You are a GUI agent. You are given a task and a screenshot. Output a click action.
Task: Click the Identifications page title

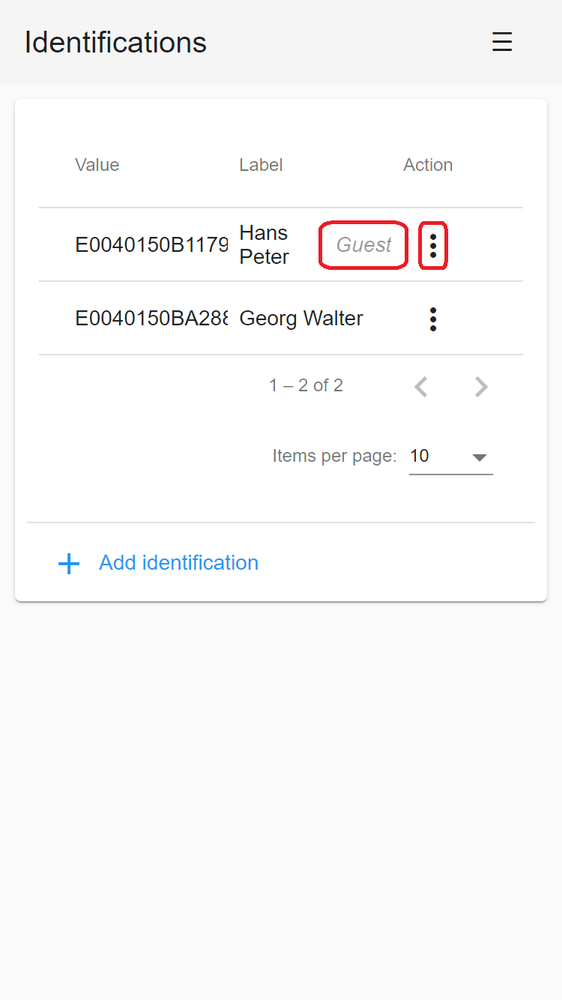coord(115,42)
